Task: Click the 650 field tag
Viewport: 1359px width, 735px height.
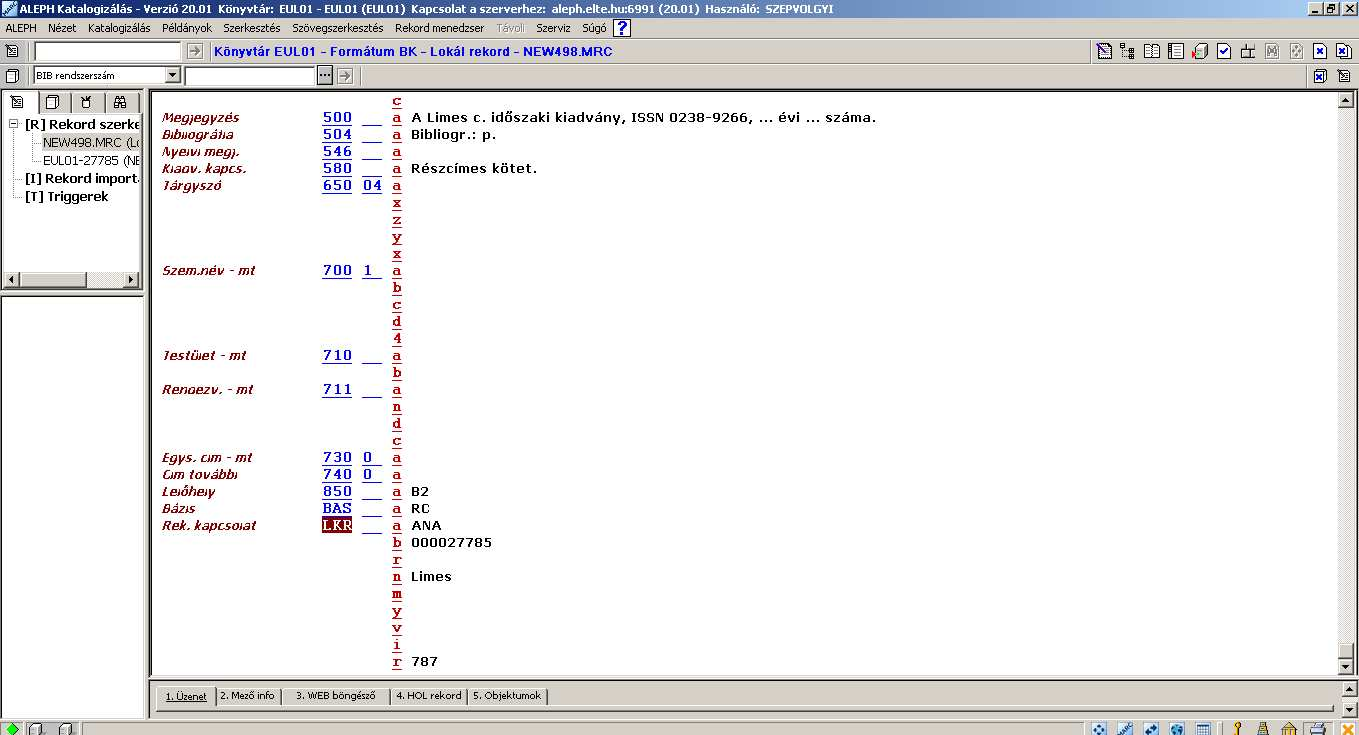Action: (x=337, y=186)
